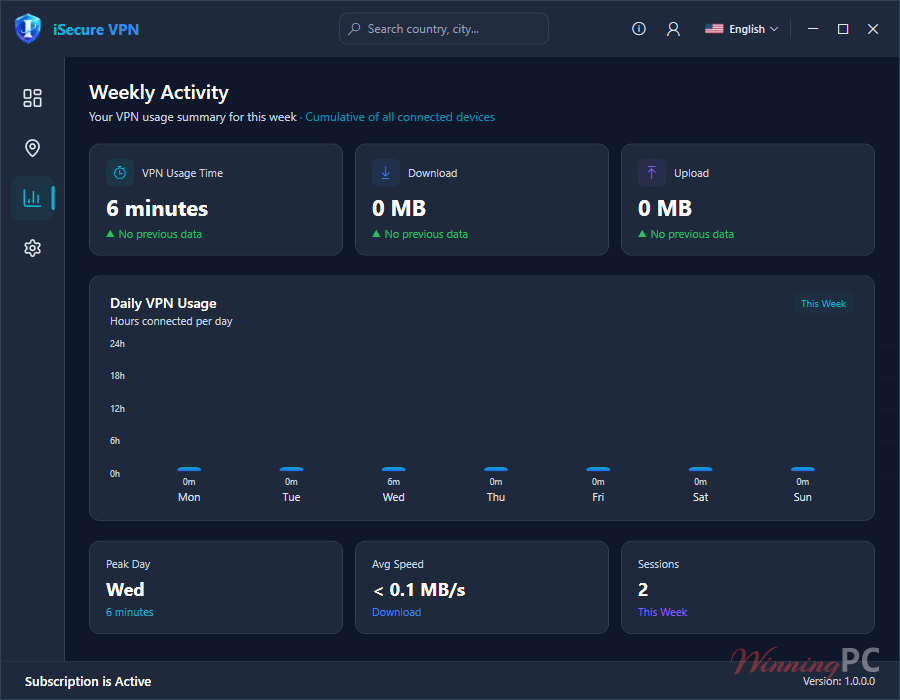
Task: Click the Sessions count 2
Action: coord(643,590)
